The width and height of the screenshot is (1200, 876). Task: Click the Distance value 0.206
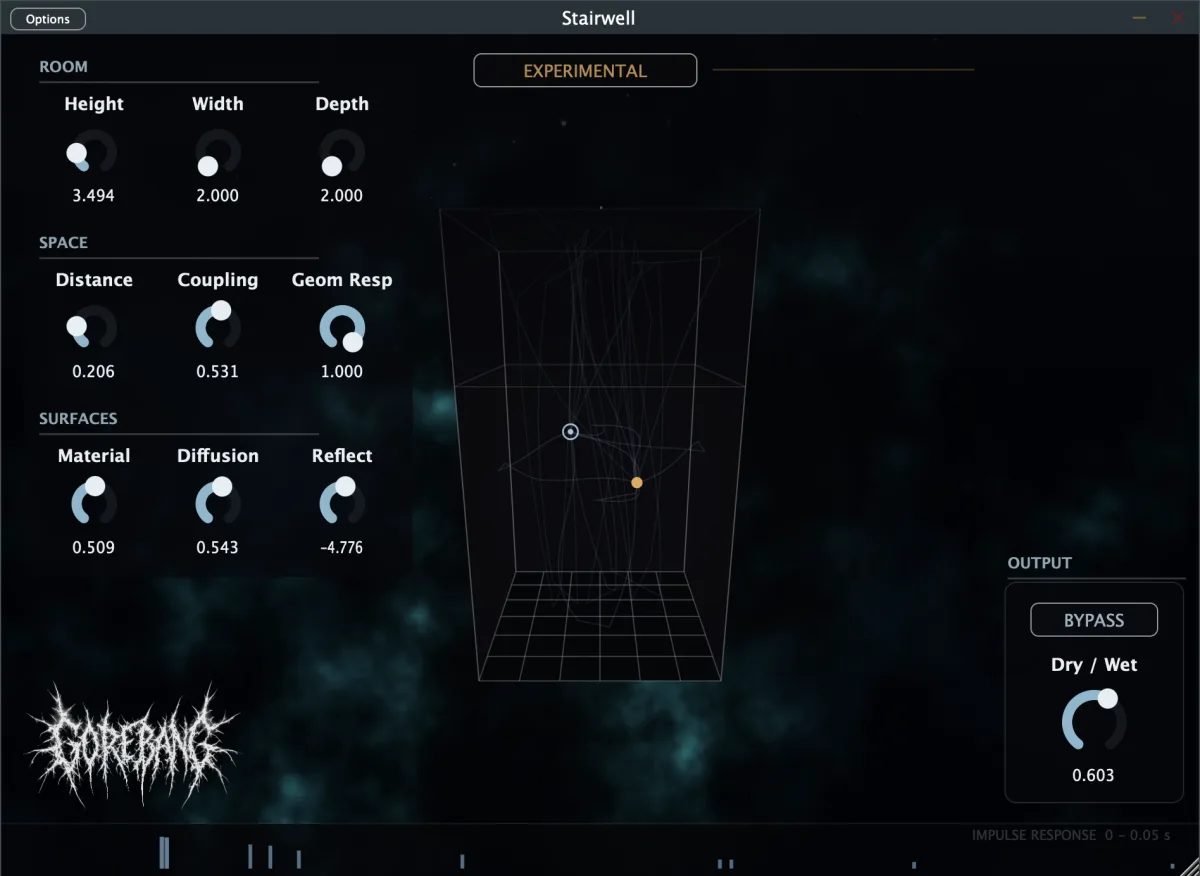click(x=94, y=372)
